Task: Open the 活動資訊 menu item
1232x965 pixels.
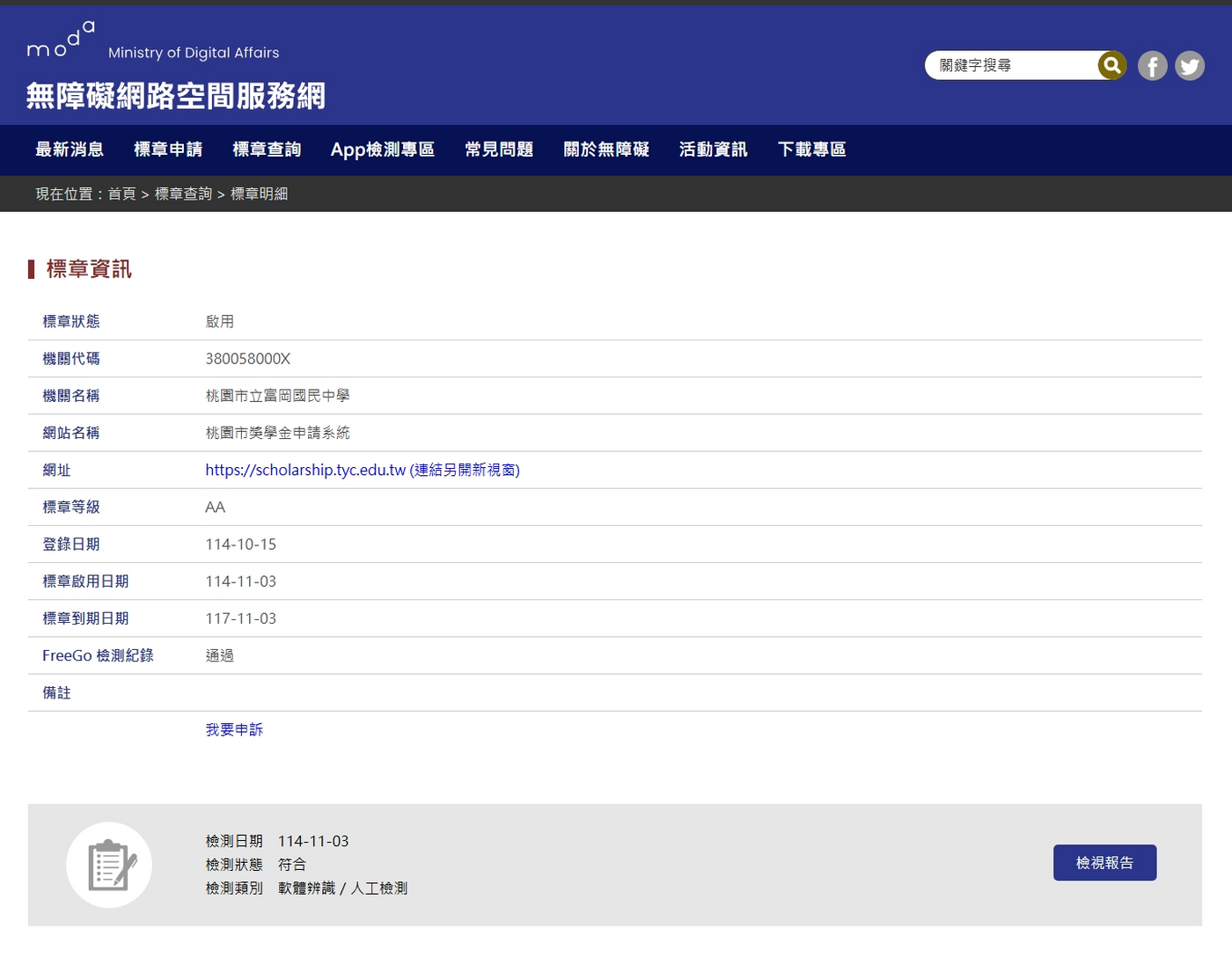Action: (x=713, y=150)
